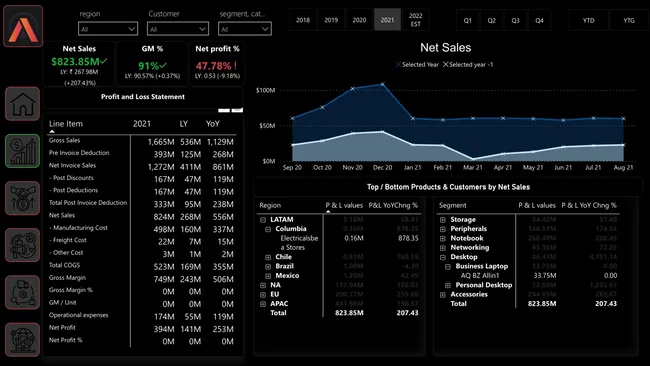Image resolution: width=650 pixels, height=366 pixels.
Task: Collapse the Desktop segment
Action: tap(443, 257)
